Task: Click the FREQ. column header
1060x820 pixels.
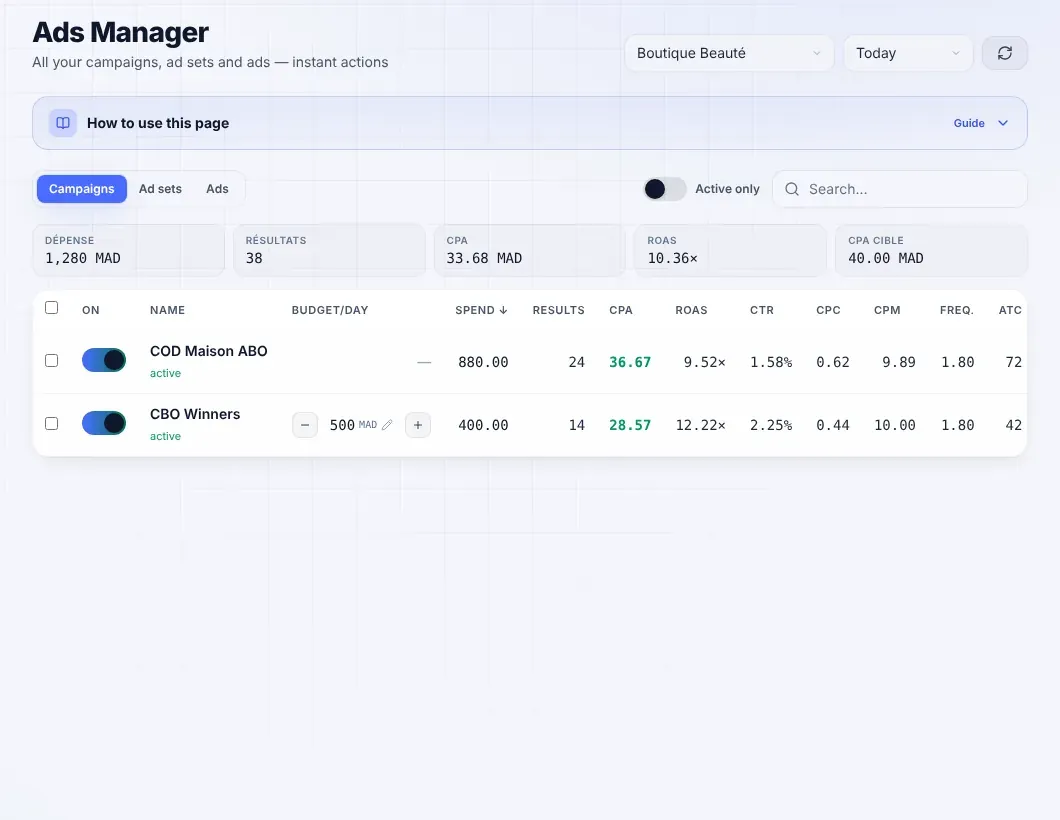Action: (x=957, y=310)
